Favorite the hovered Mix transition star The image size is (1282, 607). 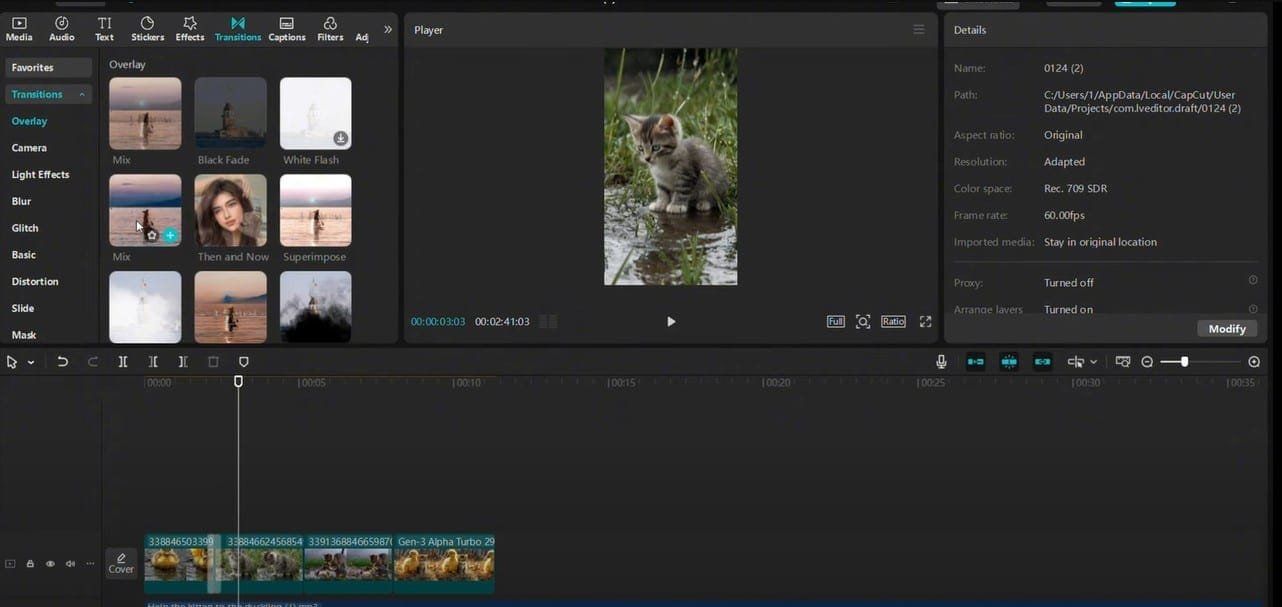tap(152, 236)
